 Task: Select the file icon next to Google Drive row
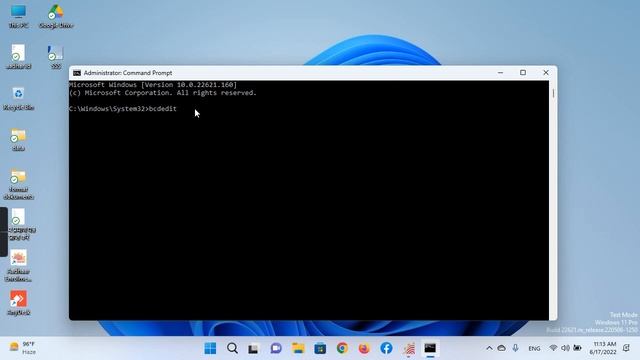click(56, 57)
